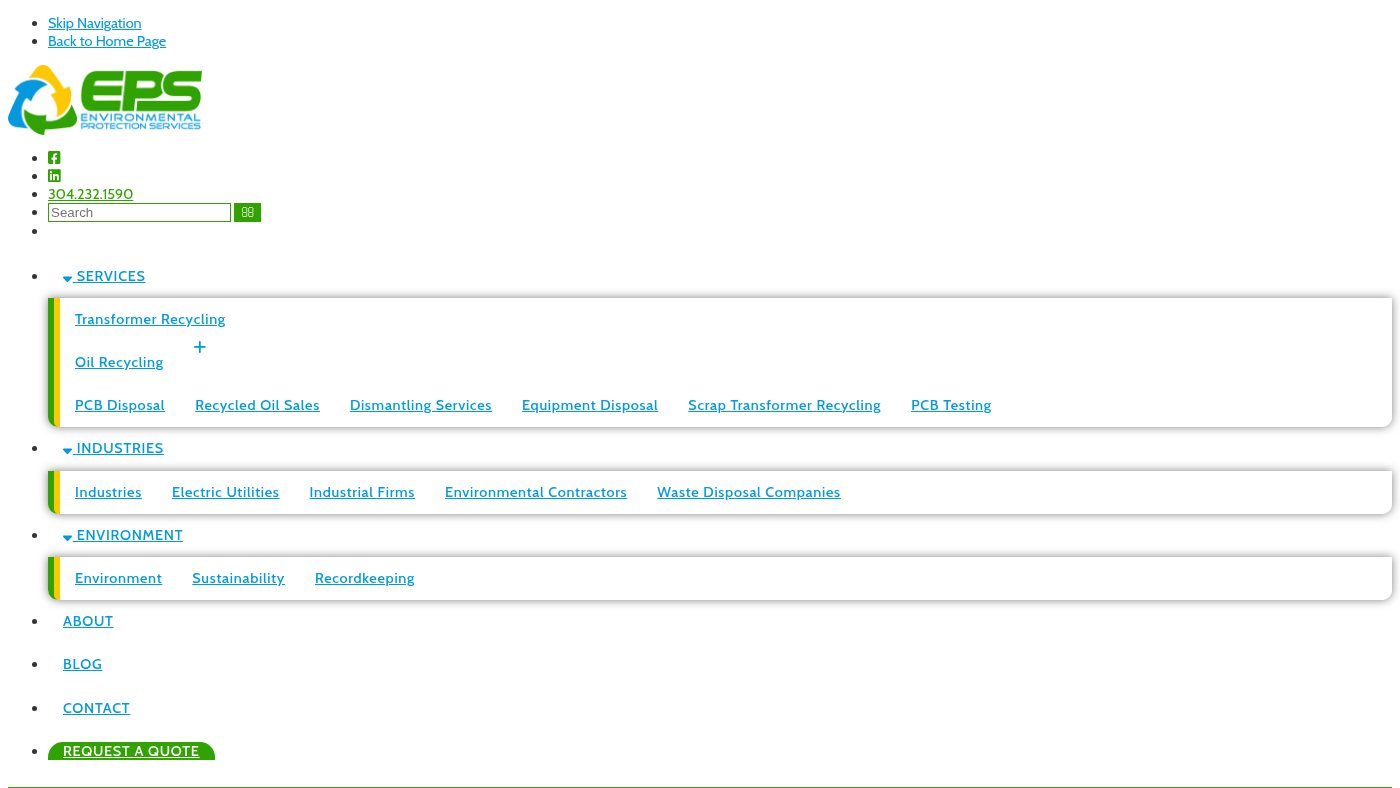1400x788 pixels.
Task: Select Oil Recycling link
Action: click(x=119, y=363)
